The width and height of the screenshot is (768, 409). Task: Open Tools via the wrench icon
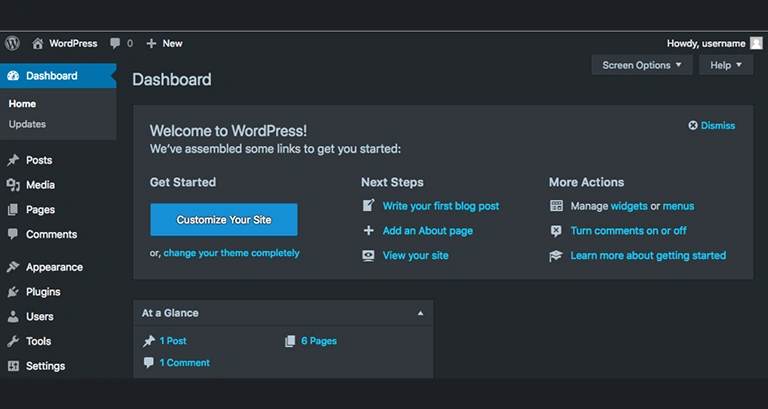pos(13,341)
